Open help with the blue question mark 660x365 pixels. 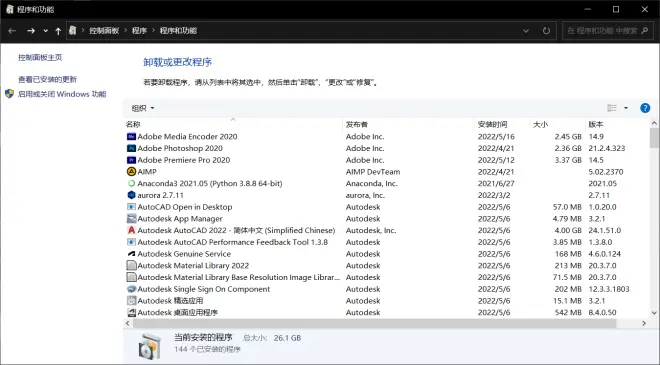pos(645,108)
